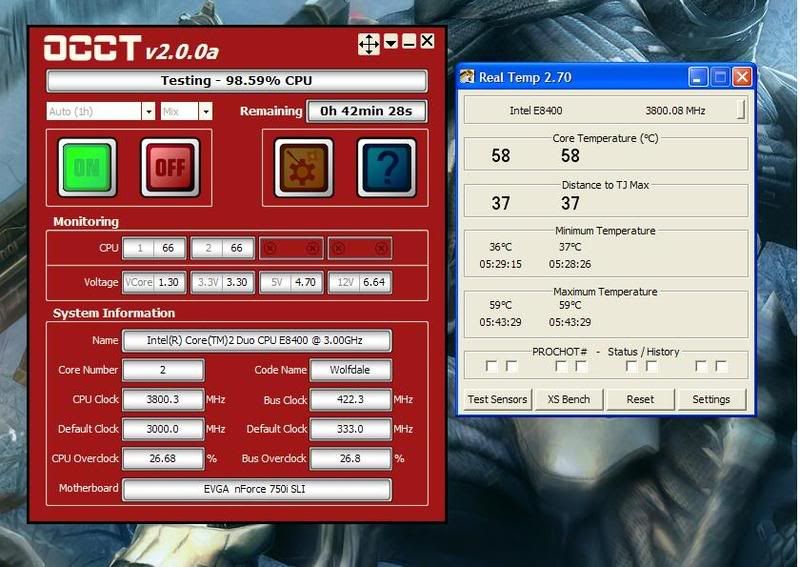This screenshot has width=800, height=567.
Task: Close the OCCT window
Action: [x=427, y=41]
